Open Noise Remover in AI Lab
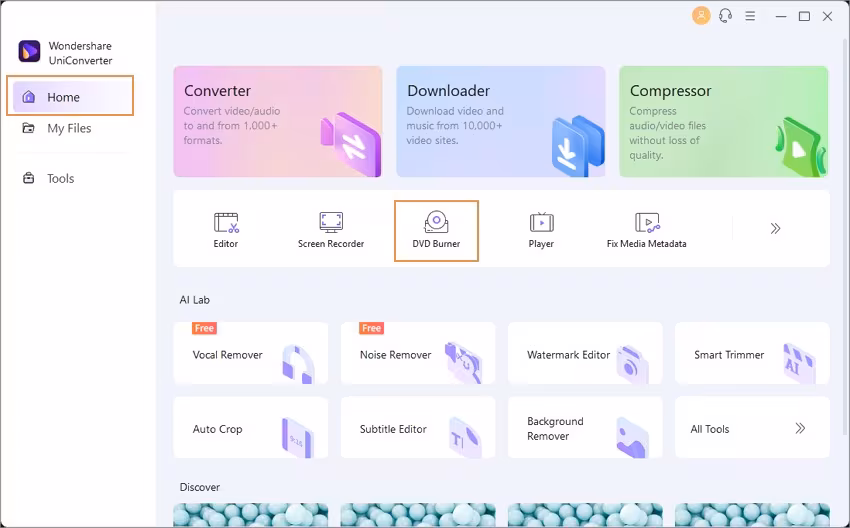Image resolution: width=850 pixels, height=528 pixels. (x=417, y=353)
